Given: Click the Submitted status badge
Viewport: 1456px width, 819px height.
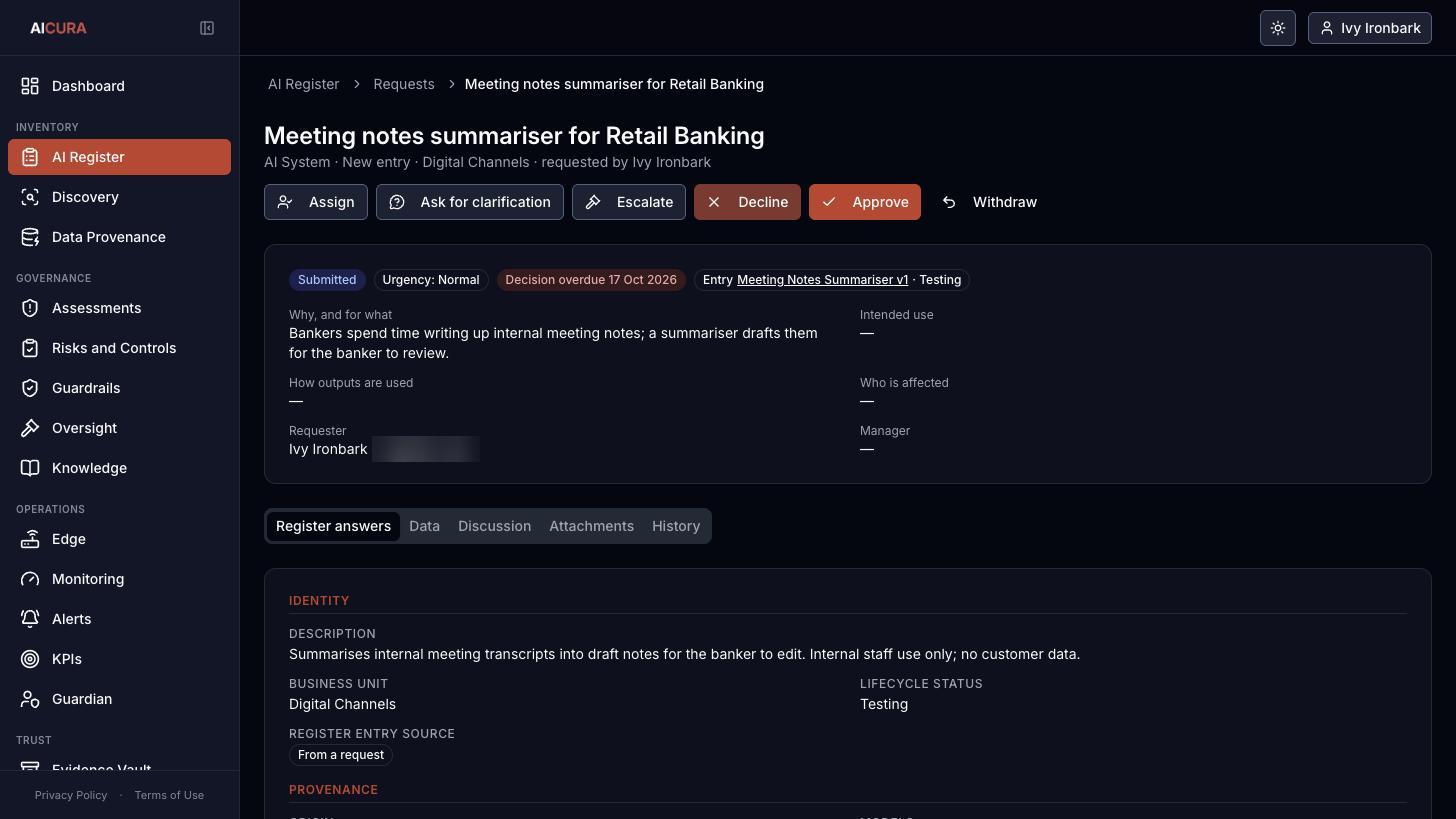Looking at the screenshot, I should point(327,280).
